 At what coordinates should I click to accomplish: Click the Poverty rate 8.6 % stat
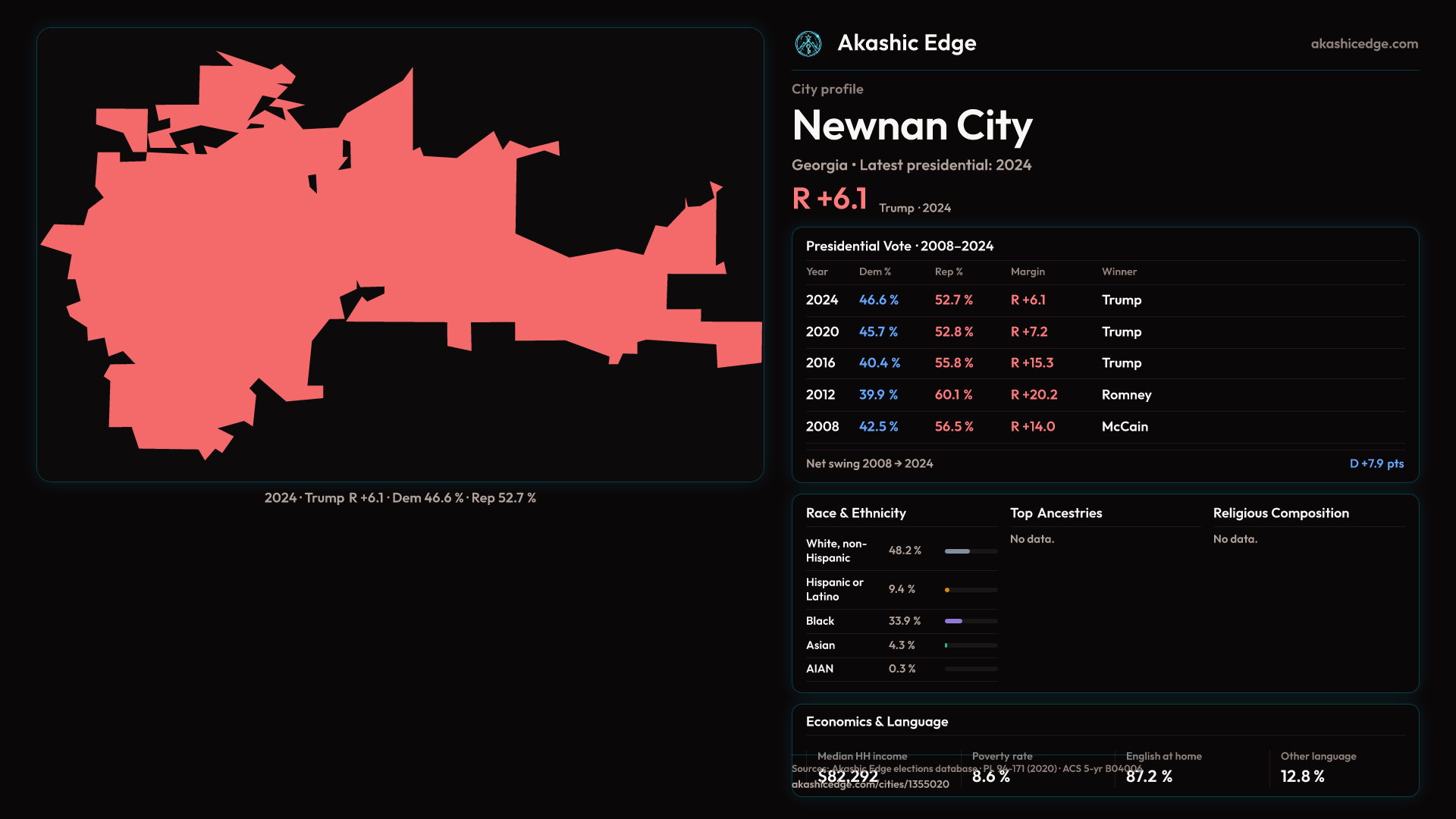(x=990, y=777)
